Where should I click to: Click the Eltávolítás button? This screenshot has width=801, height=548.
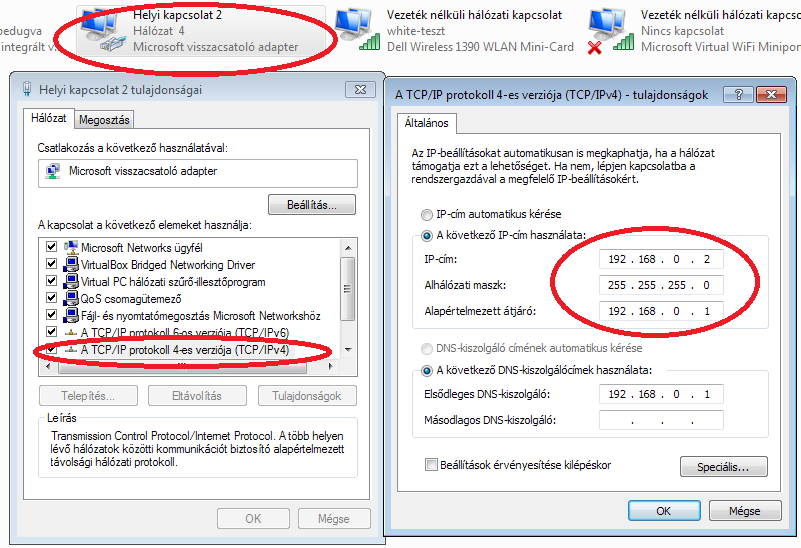(197, 396)
